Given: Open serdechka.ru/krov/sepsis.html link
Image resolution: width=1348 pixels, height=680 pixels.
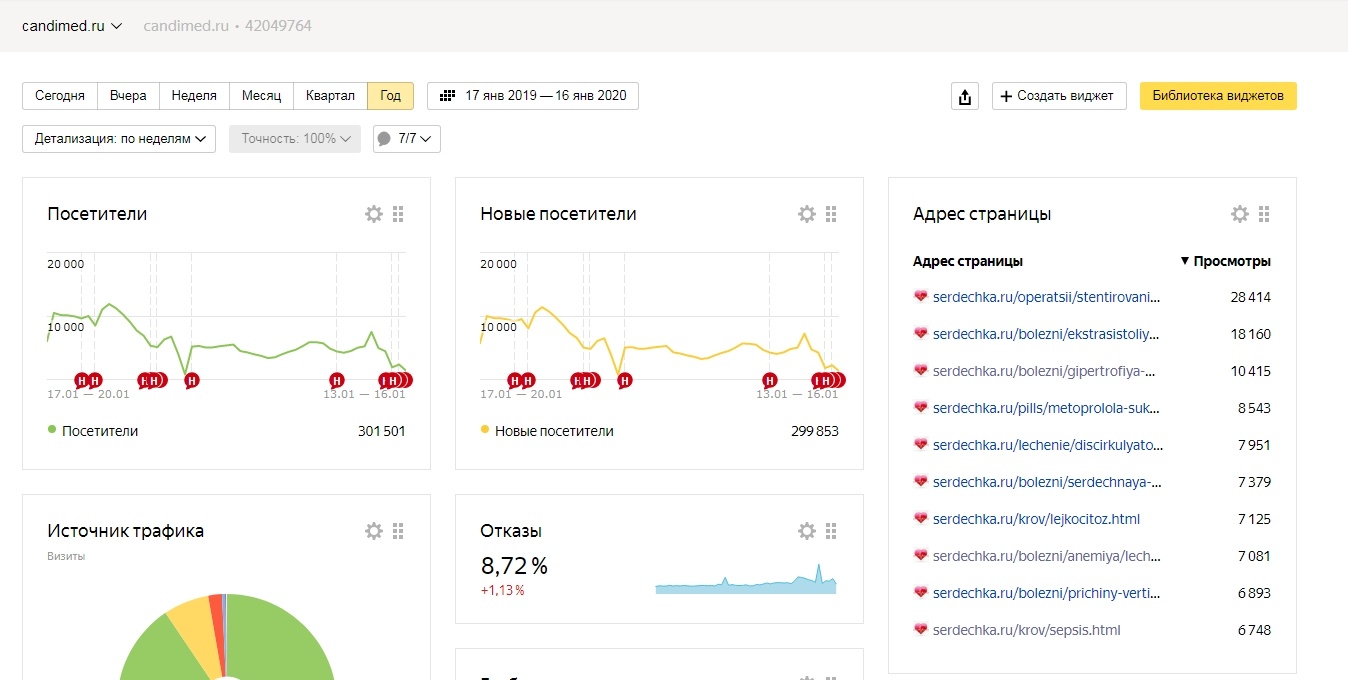Looking at the screenshot, I should coord(1026,630).
